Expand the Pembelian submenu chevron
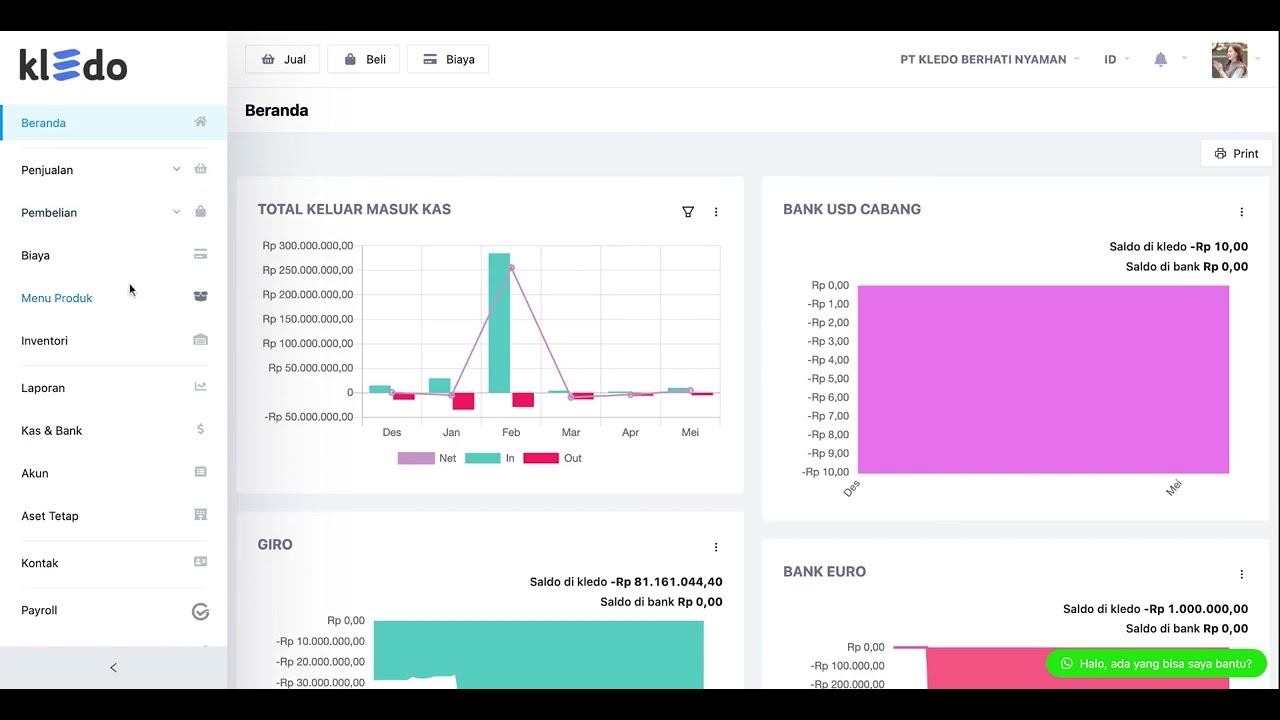 [x=176, y=212]
